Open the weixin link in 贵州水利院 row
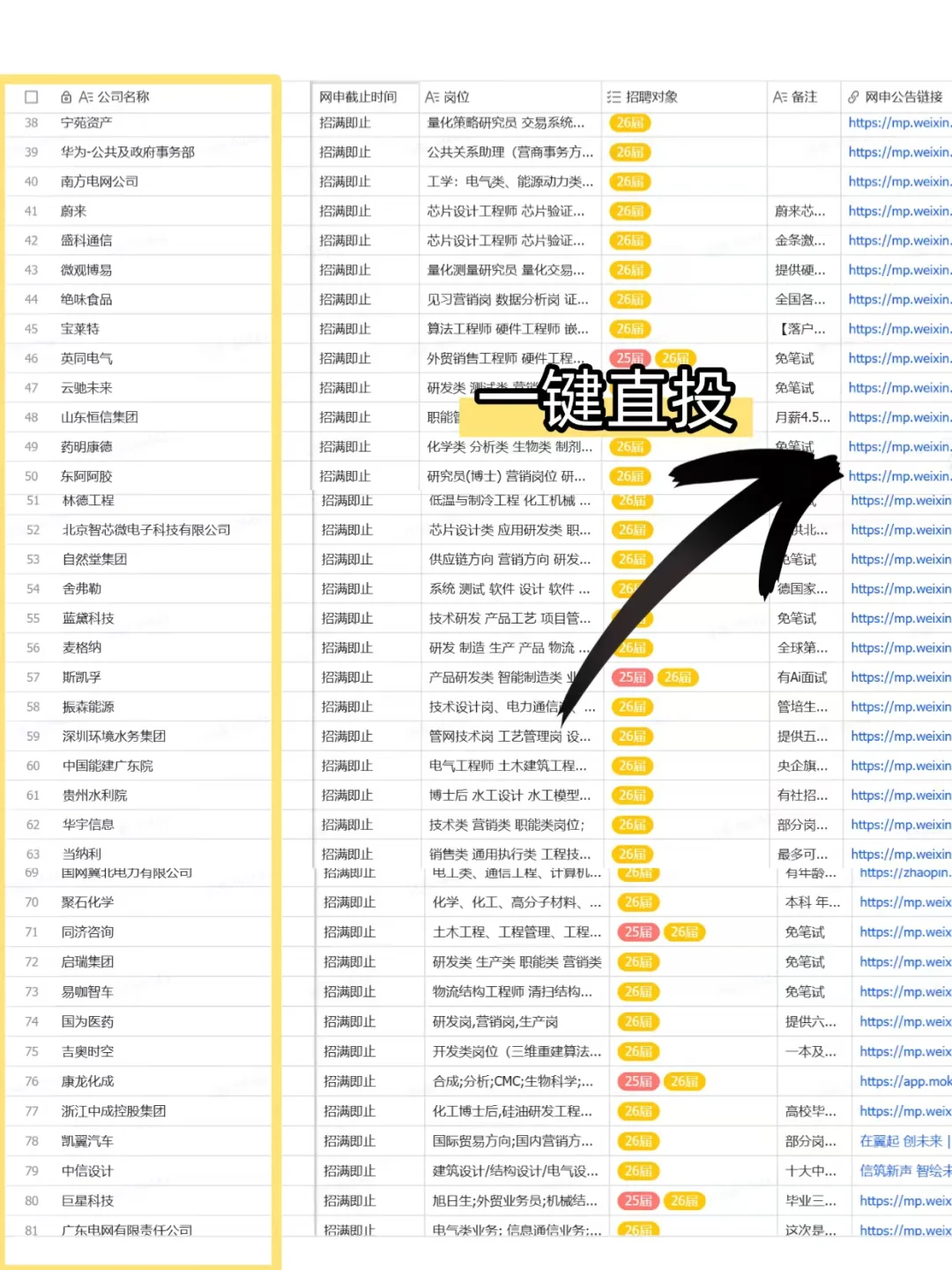Viewport: 952px width, 1270px height. (x=901, y=795)
